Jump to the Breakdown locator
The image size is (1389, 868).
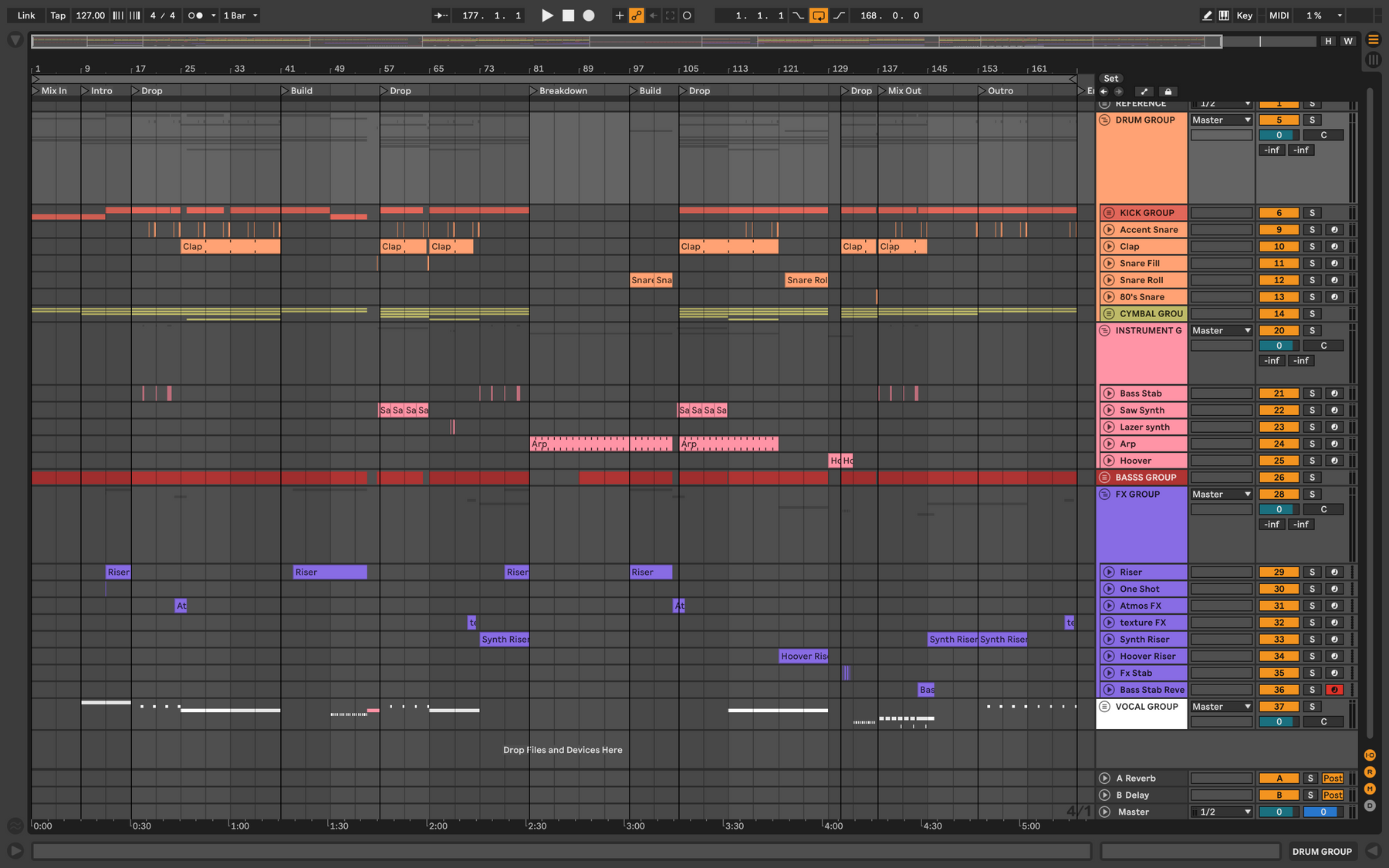558,91
